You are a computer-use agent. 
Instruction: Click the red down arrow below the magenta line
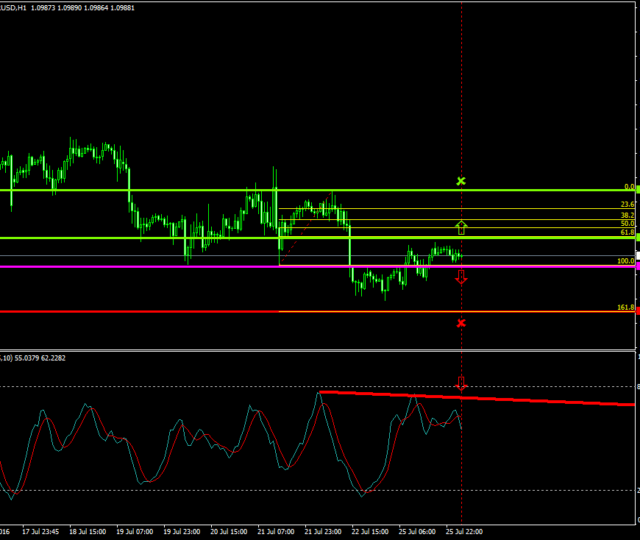click(461, 277)
